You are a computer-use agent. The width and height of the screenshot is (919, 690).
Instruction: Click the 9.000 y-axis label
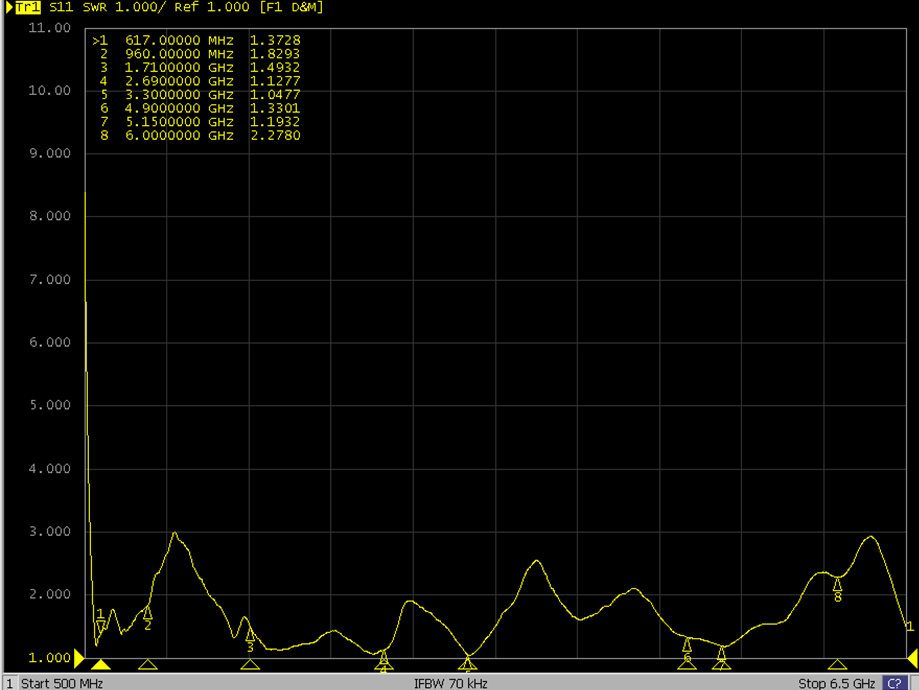coord(50,153)
